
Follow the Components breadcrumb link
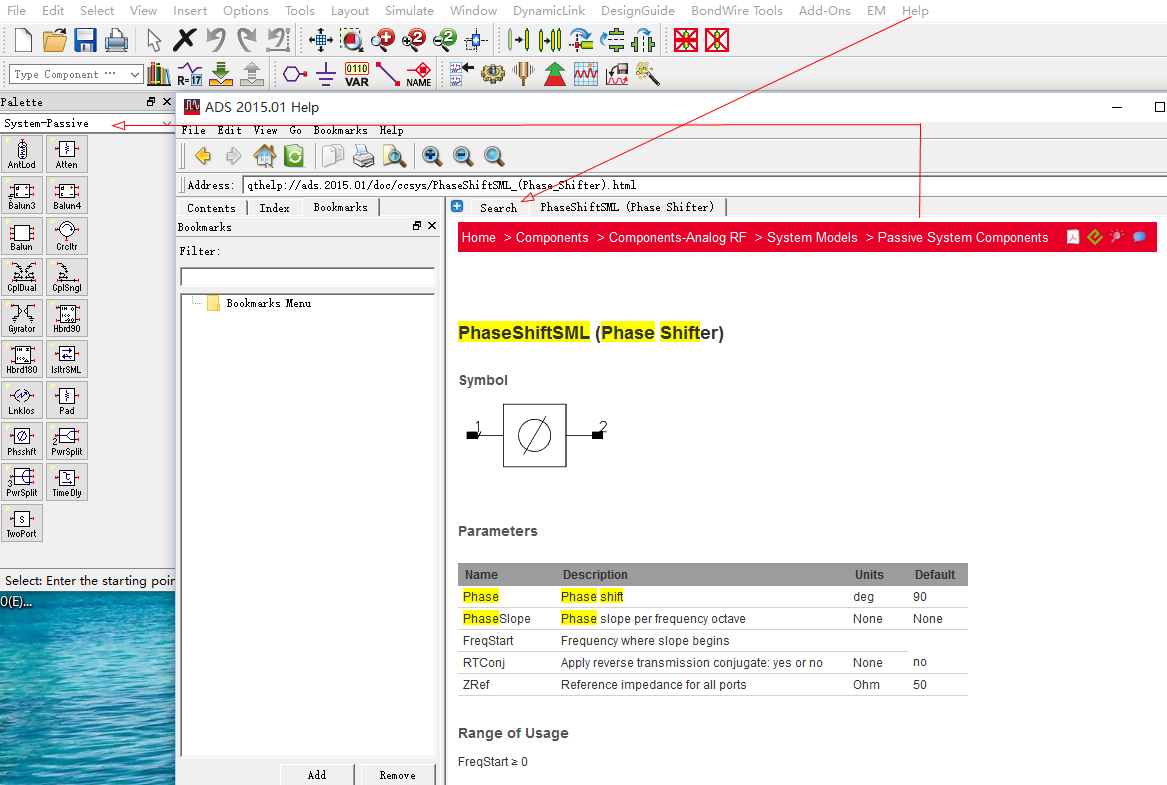(551, 237)
